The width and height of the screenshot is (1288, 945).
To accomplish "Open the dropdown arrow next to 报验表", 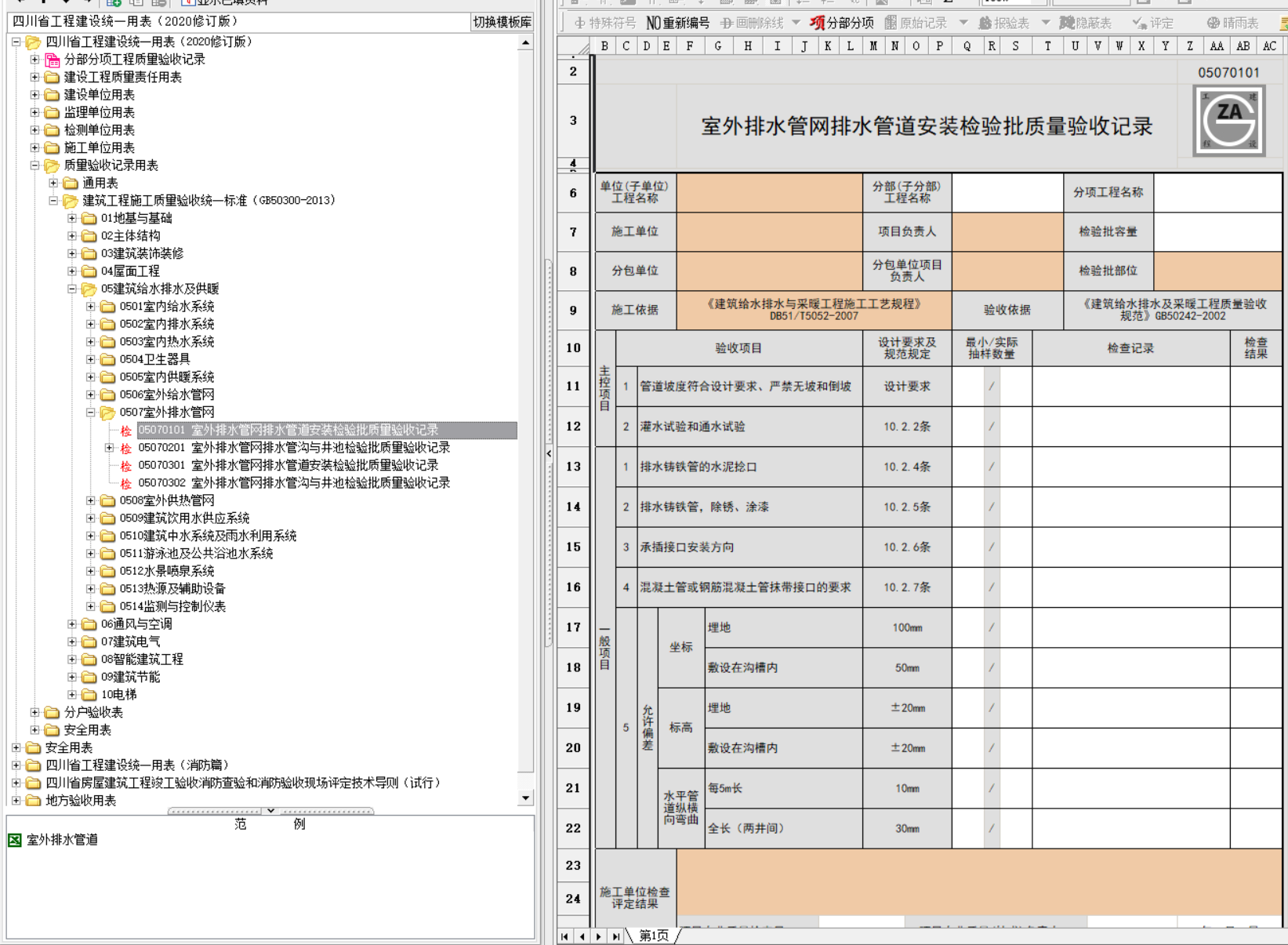I will (1045, 23).
